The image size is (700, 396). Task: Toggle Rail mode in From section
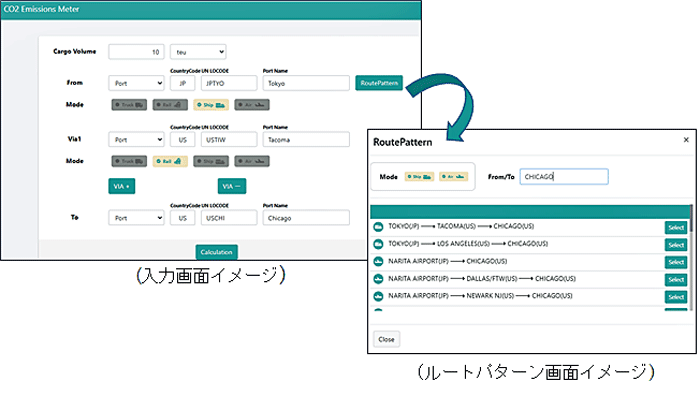[170, 105]
